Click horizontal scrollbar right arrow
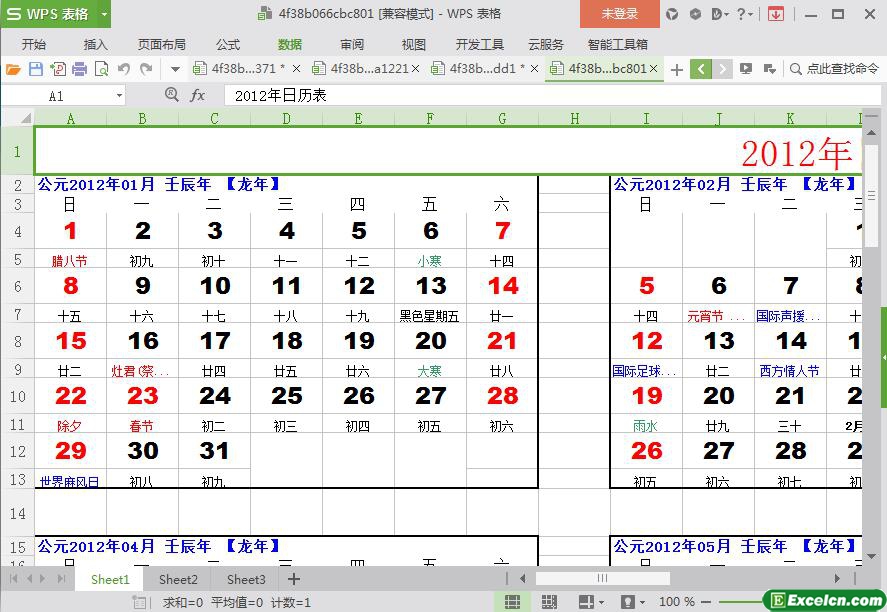887x612 pixels. tap(837, 579)
